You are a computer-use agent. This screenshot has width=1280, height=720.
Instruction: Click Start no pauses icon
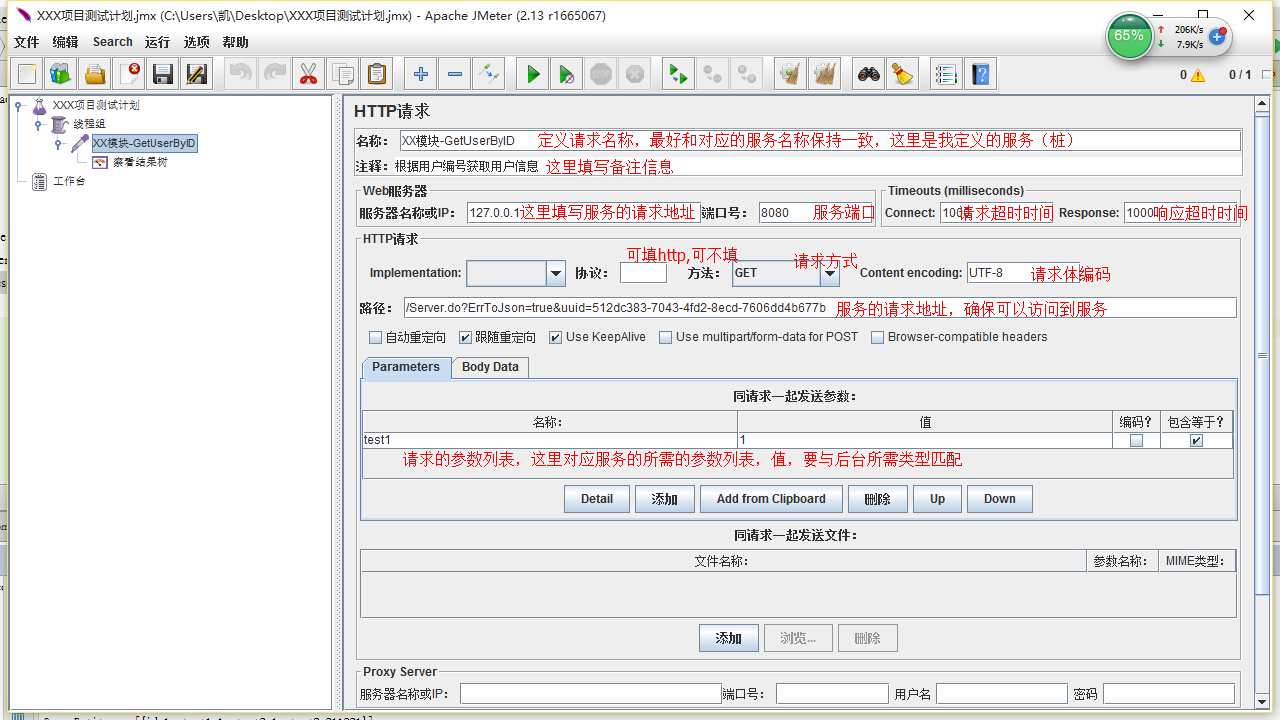(x=567, y=74)
